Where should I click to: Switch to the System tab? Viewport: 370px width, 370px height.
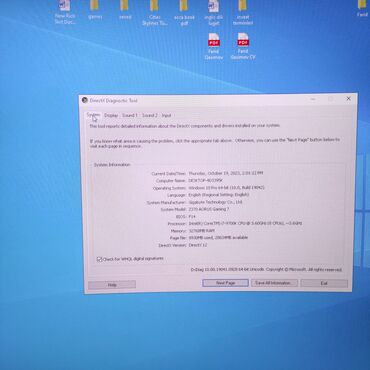[93, 115]
